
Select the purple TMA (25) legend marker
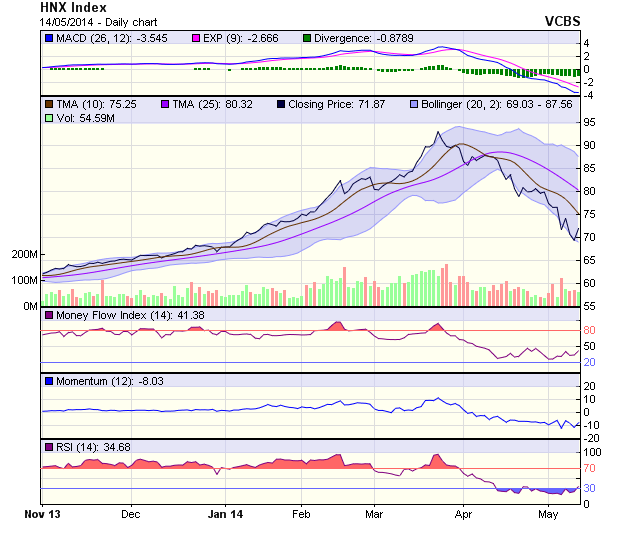click(x=165, y=103)
